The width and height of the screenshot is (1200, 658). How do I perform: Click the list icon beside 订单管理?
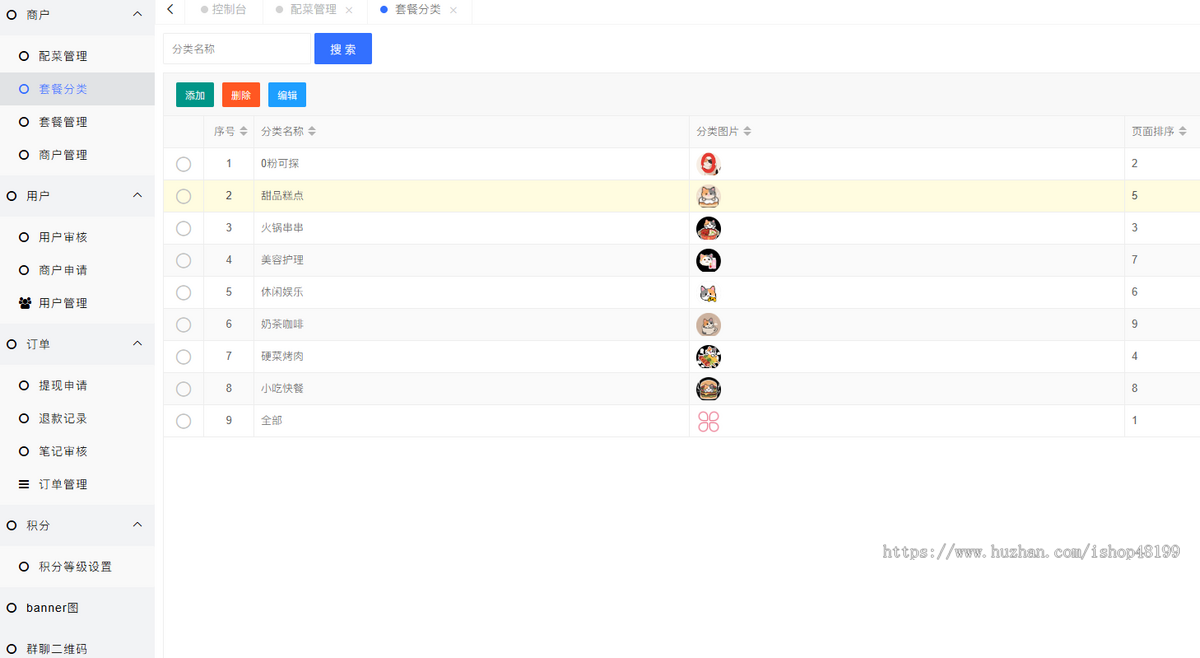tap(23, 484)
